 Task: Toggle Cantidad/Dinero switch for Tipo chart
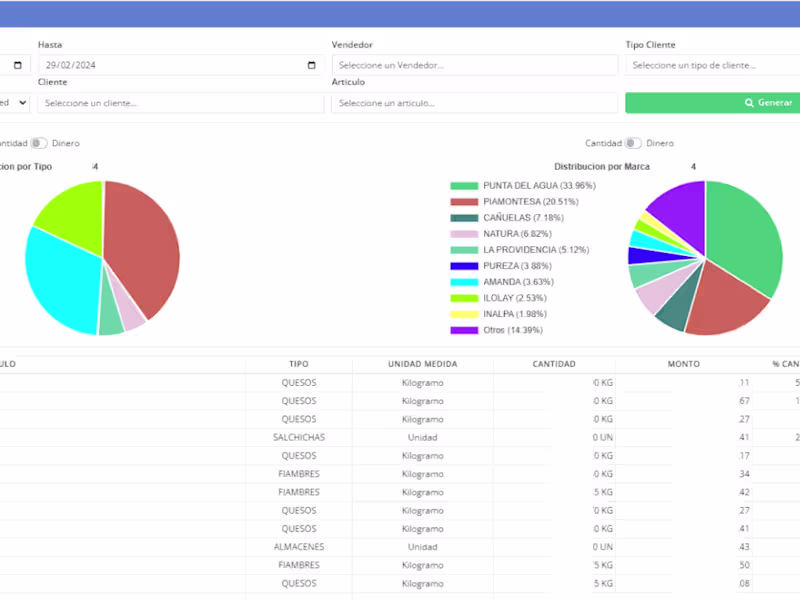point(39,143)
